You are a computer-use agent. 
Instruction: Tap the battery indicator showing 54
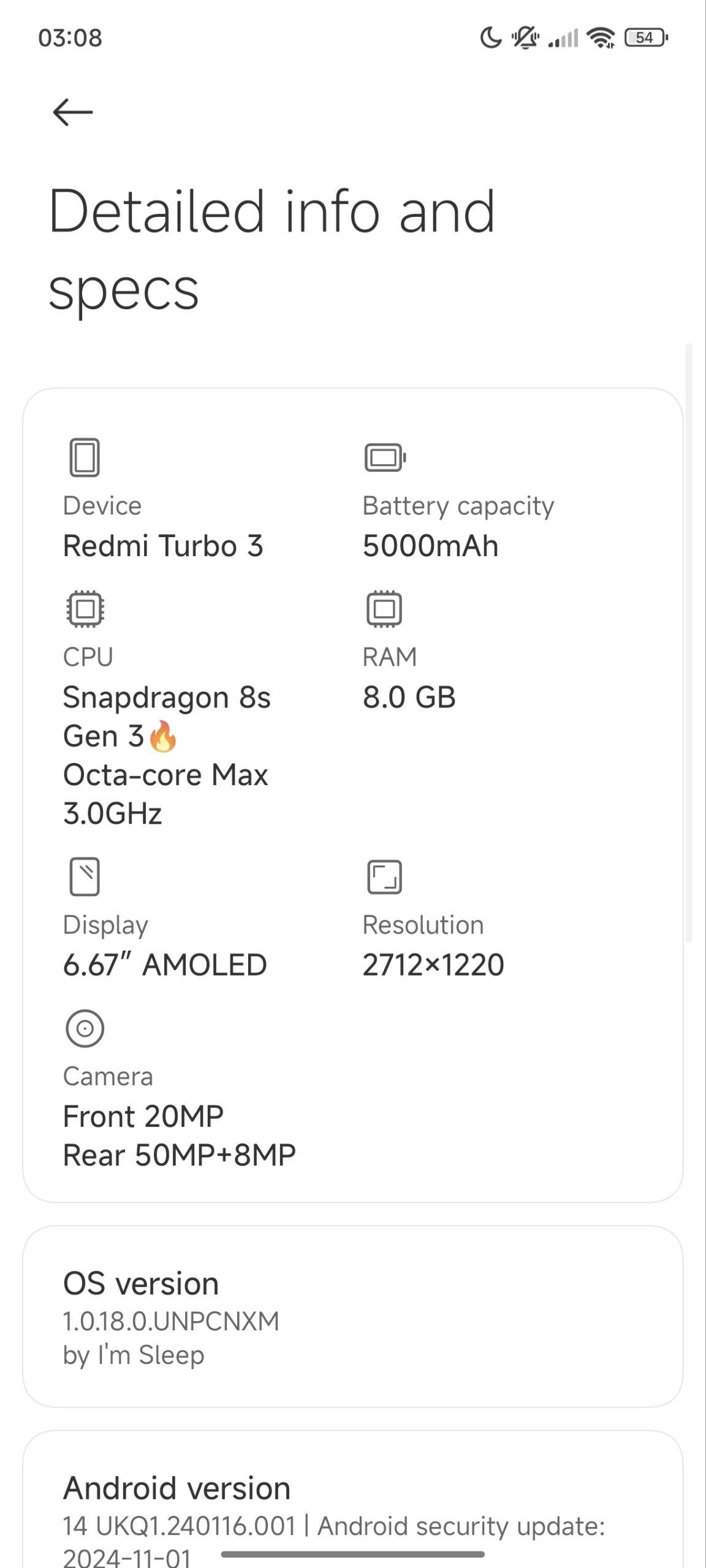(x=646, y=38)
